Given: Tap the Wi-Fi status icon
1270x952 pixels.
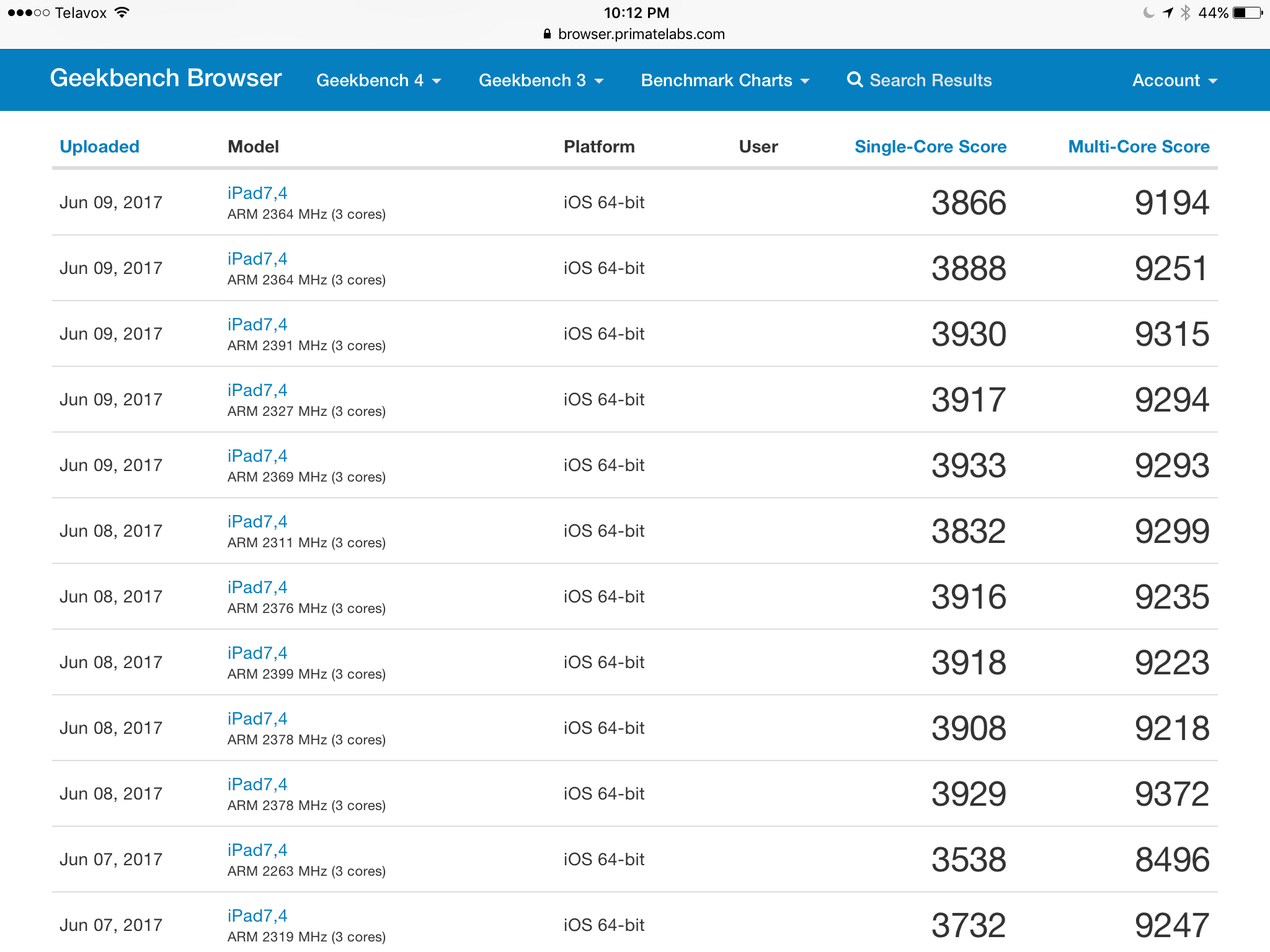Looking at the screenshot, I should 122,12.
